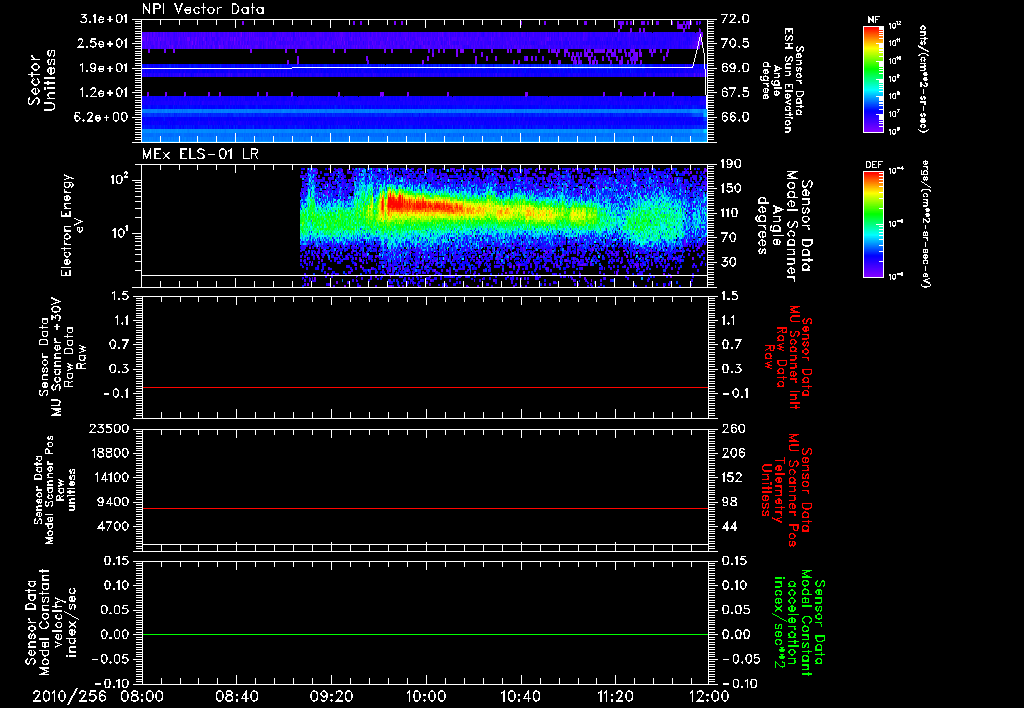Click the NF color scale bar
The height and width of the screenshot is (708, 1024).
click(874, 78)
